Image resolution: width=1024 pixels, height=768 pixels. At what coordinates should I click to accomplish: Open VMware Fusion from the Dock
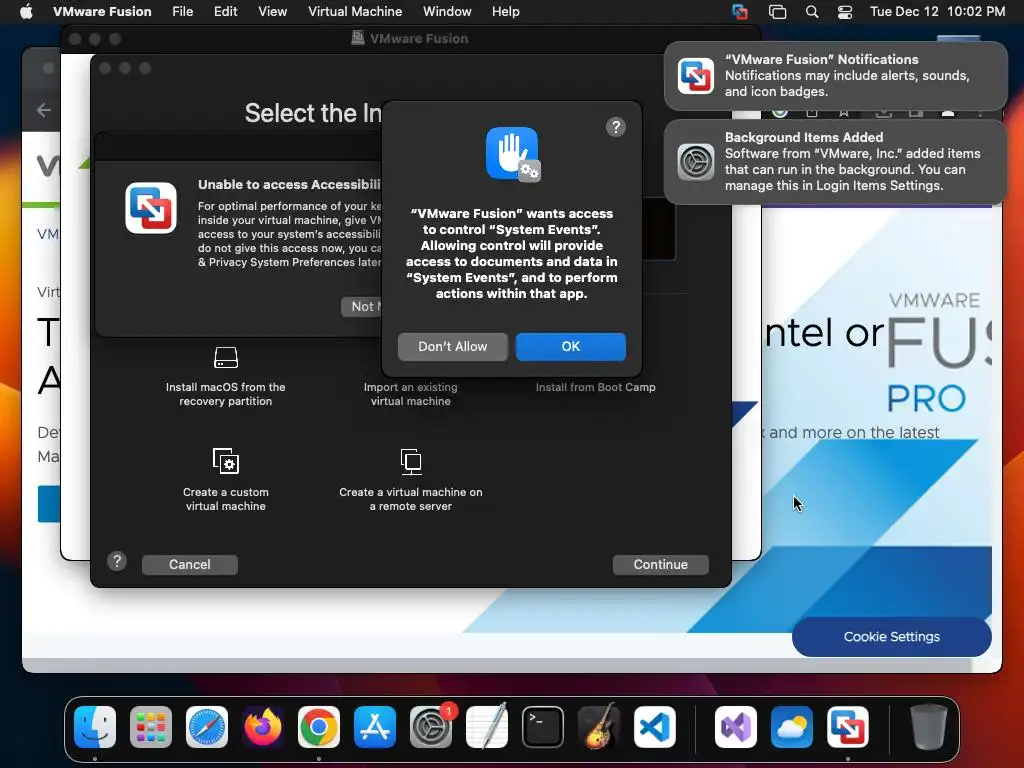848,727
